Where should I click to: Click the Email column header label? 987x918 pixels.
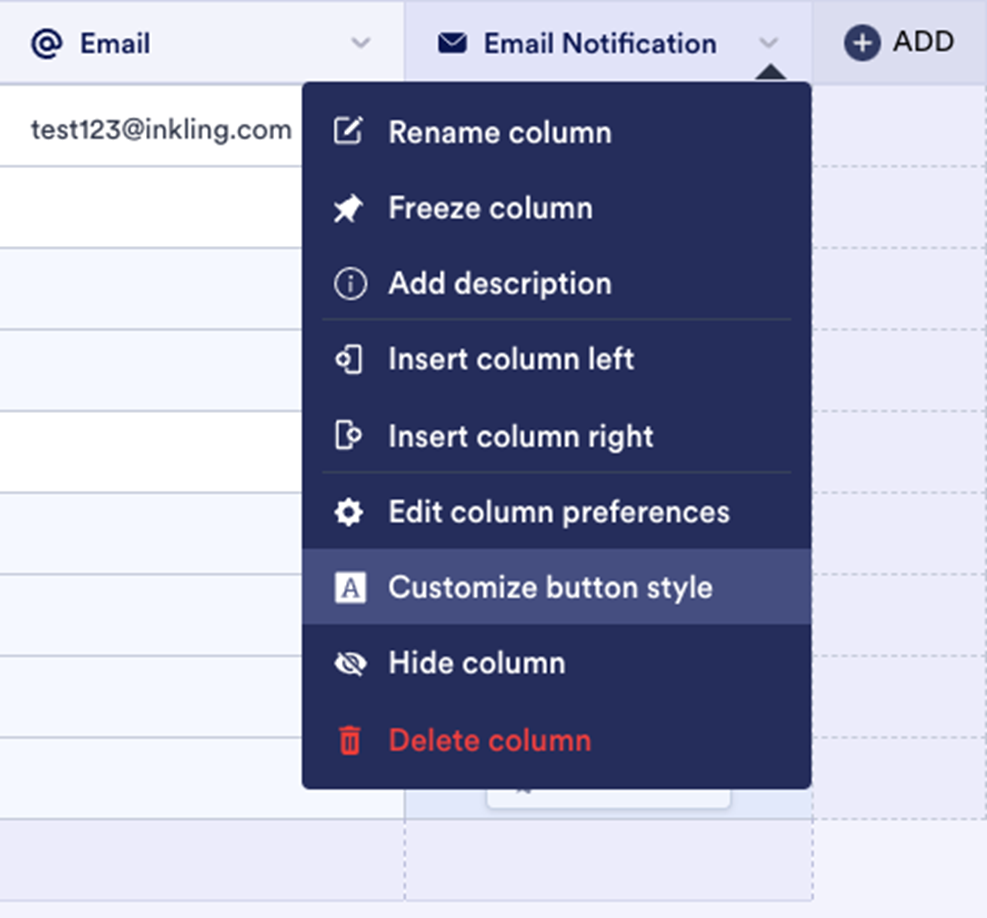click(x=115, y=43)
